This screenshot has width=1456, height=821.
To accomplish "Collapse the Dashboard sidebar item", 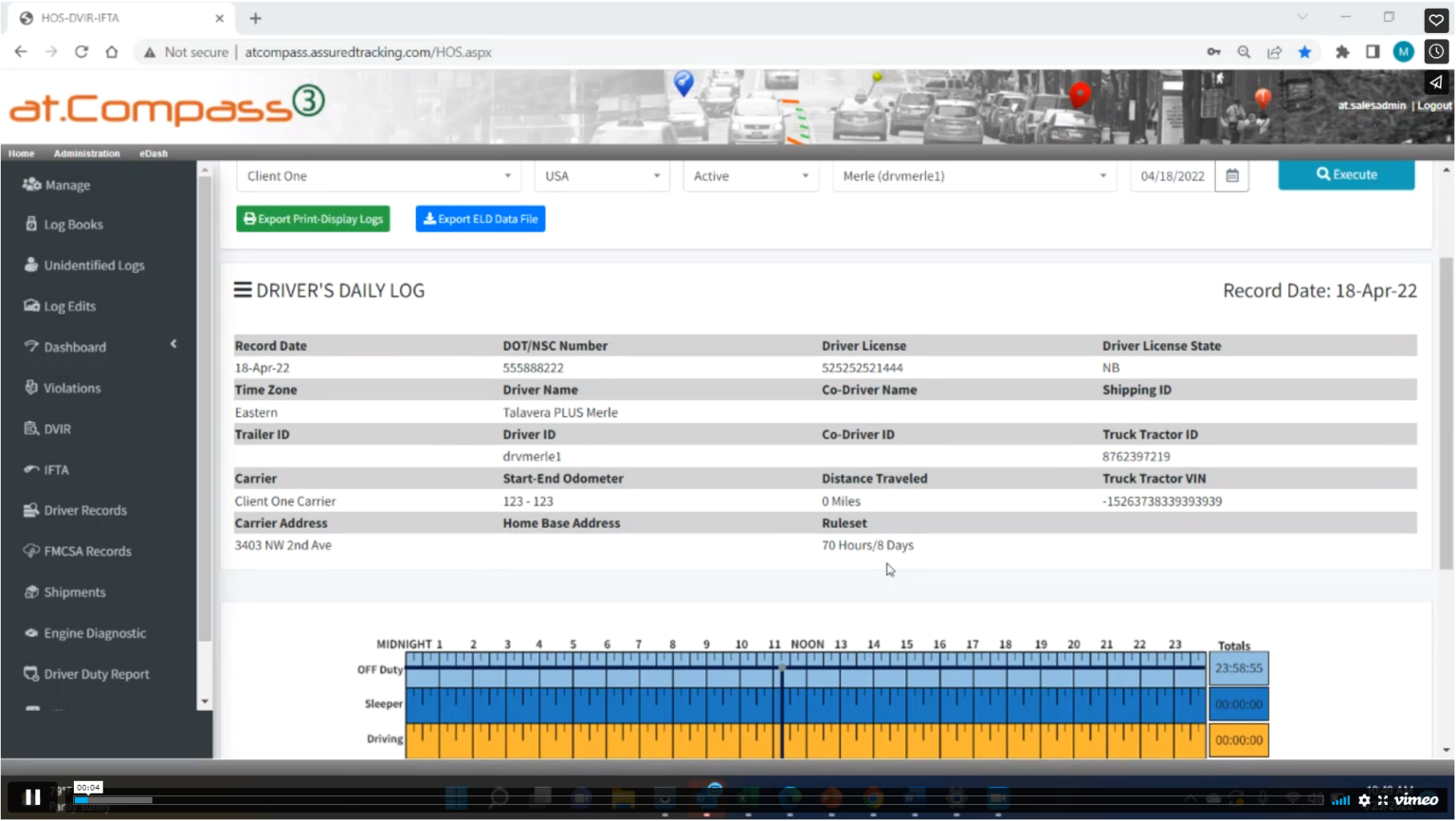I will (173, 345).
